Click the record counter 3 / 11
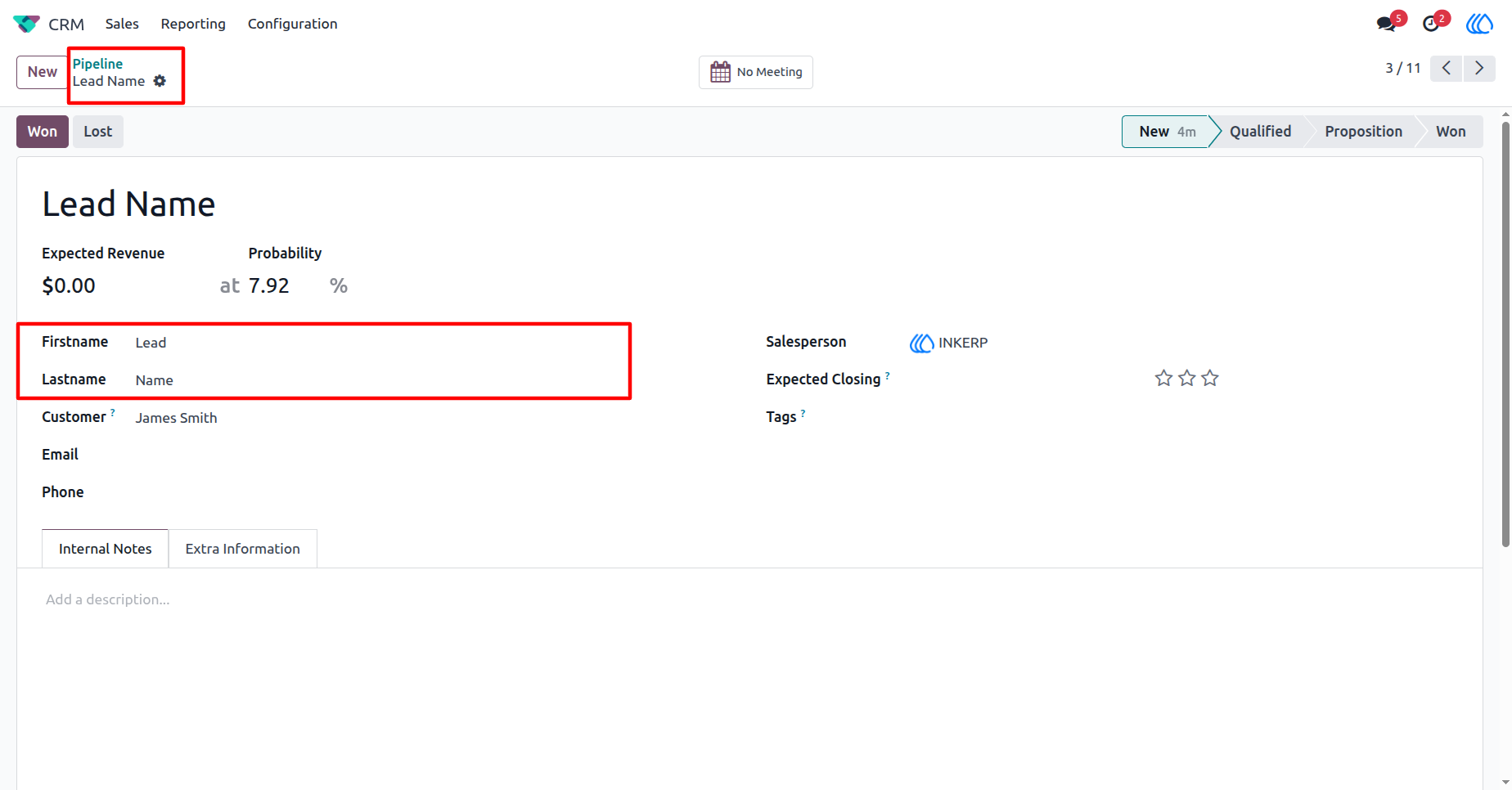Viewport: 1512px width, 790px height. (1402, 68)
